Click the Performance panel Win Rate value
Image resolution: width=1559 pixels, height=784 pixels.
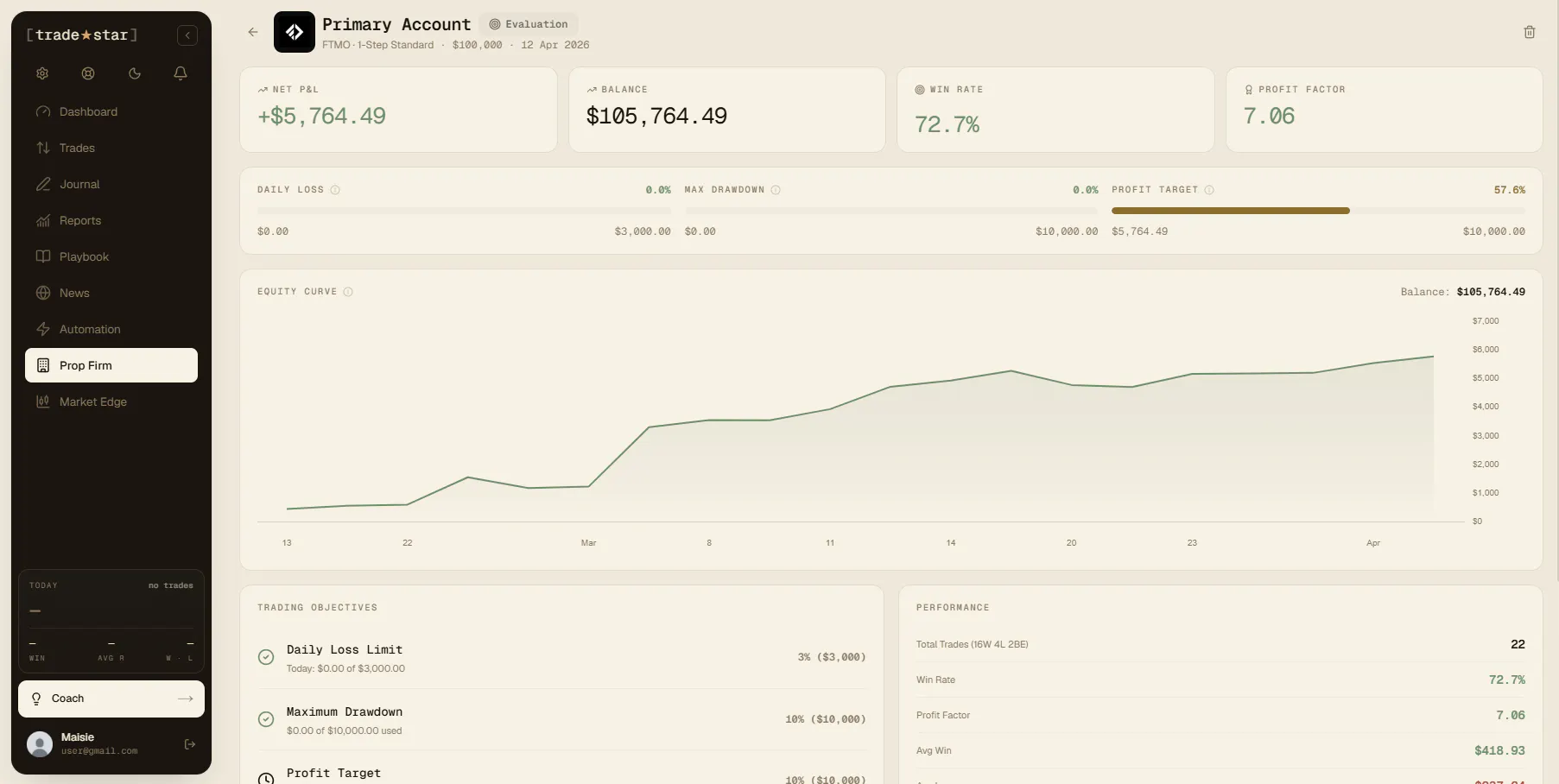[x=1507, y=680]
